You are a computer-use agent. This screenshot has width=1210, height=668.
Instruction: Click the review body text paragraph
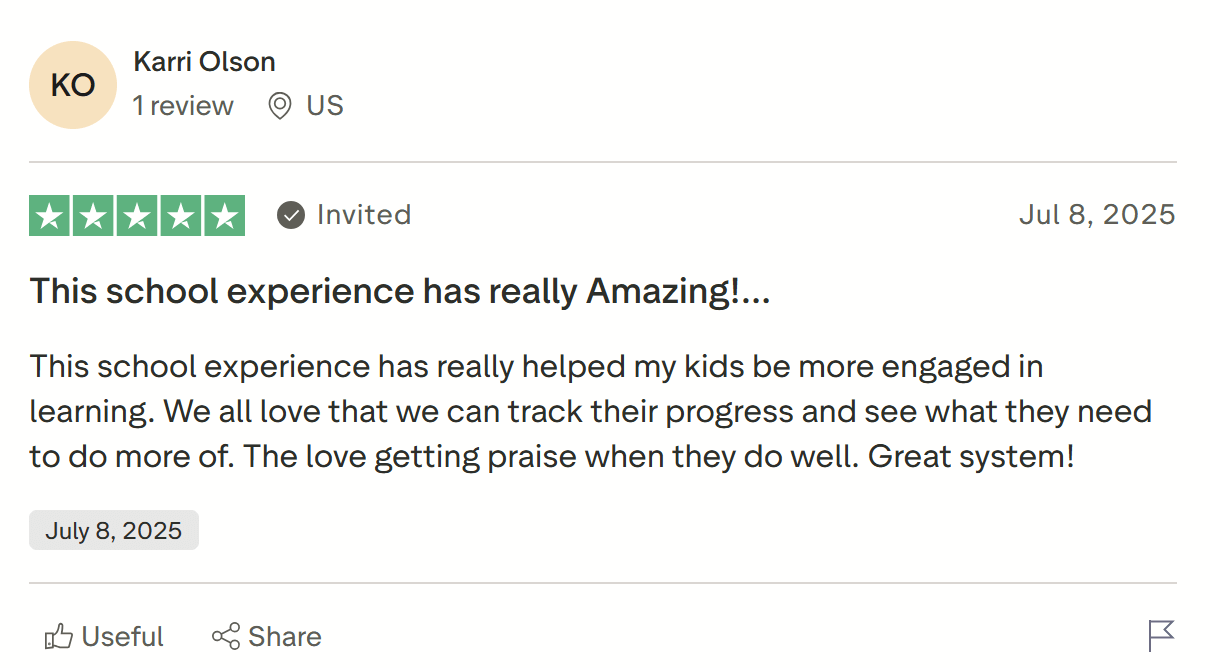590,411
